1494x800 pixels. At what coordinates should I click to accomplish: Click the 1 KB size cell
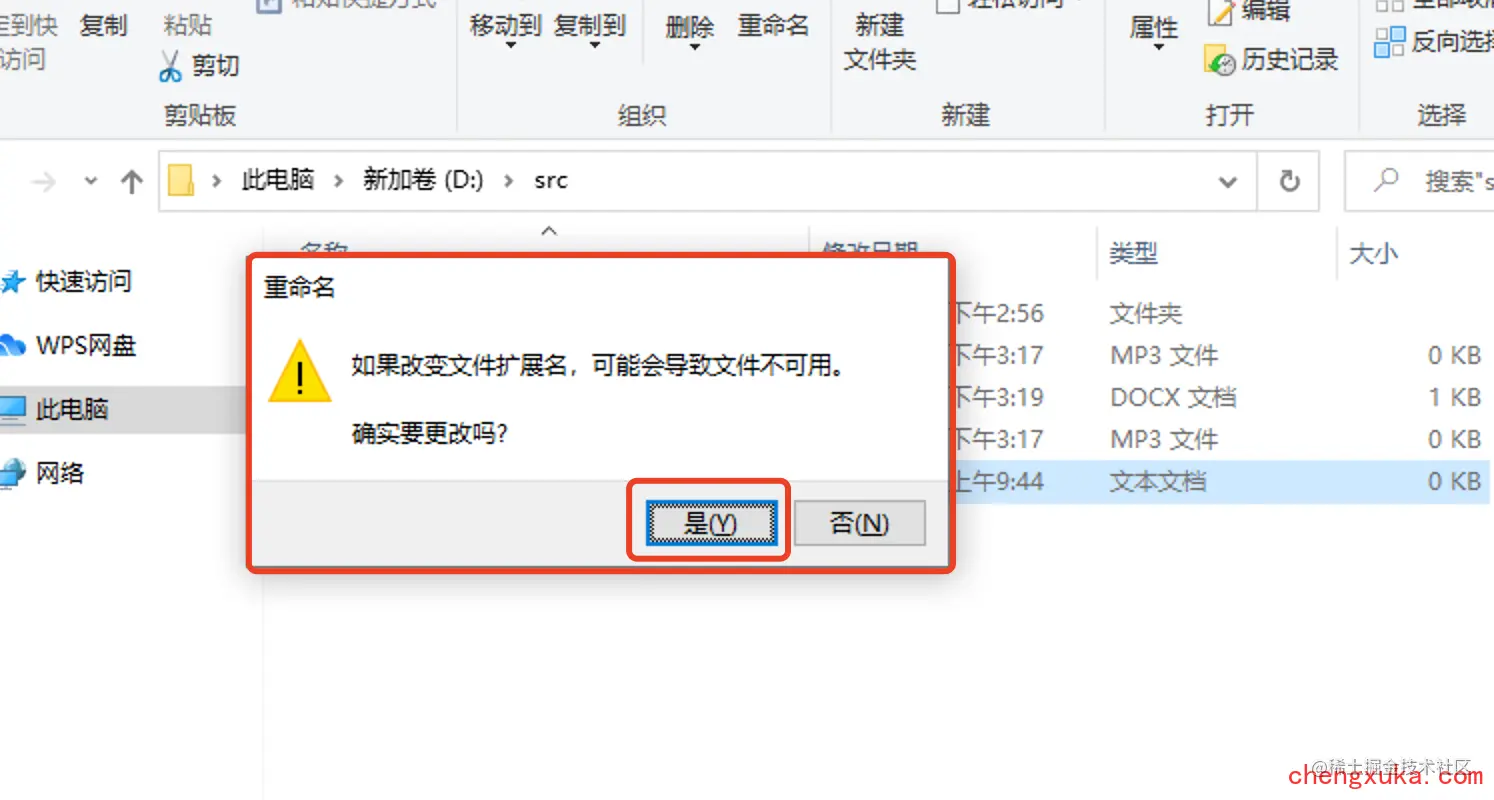coord(1454,397)
